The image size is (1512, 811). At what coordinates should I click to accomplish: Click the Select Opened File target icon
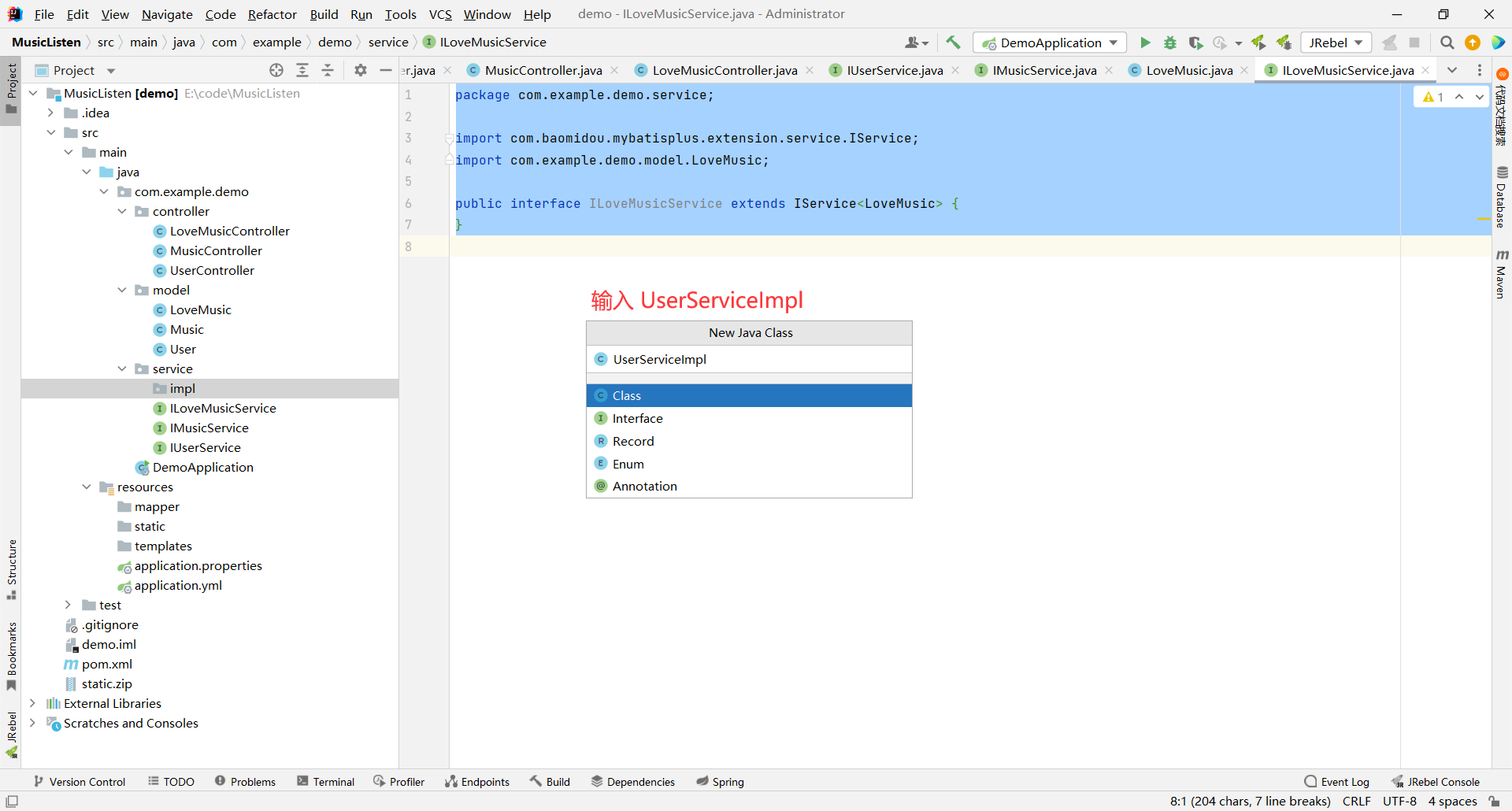point(276,70)
